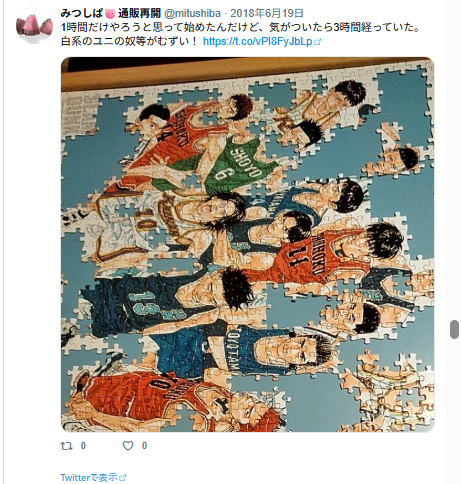Image resolution: width=461 pixels, height=484 pixels.
Task: Click the like count number
Action: click(x=144, y=446)
